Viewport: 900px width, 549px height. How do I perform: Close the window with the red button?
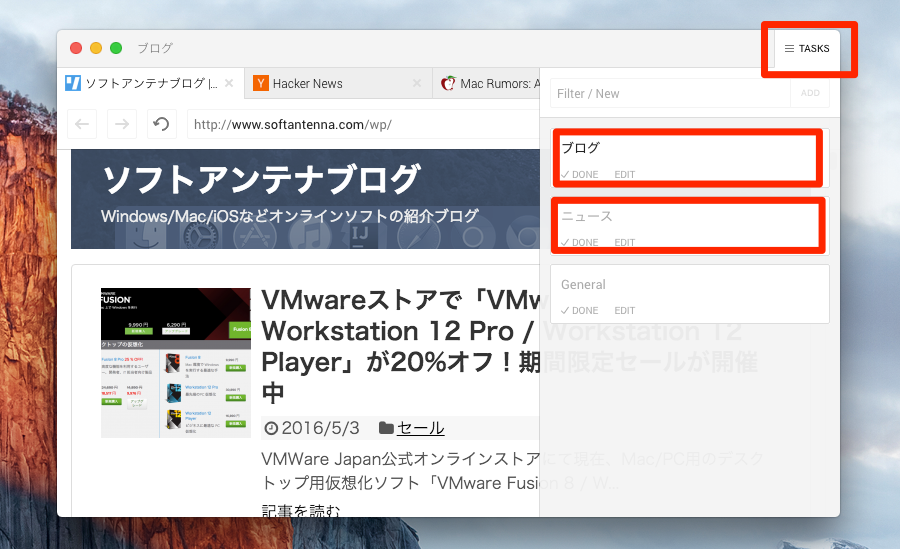click(76, 48)
